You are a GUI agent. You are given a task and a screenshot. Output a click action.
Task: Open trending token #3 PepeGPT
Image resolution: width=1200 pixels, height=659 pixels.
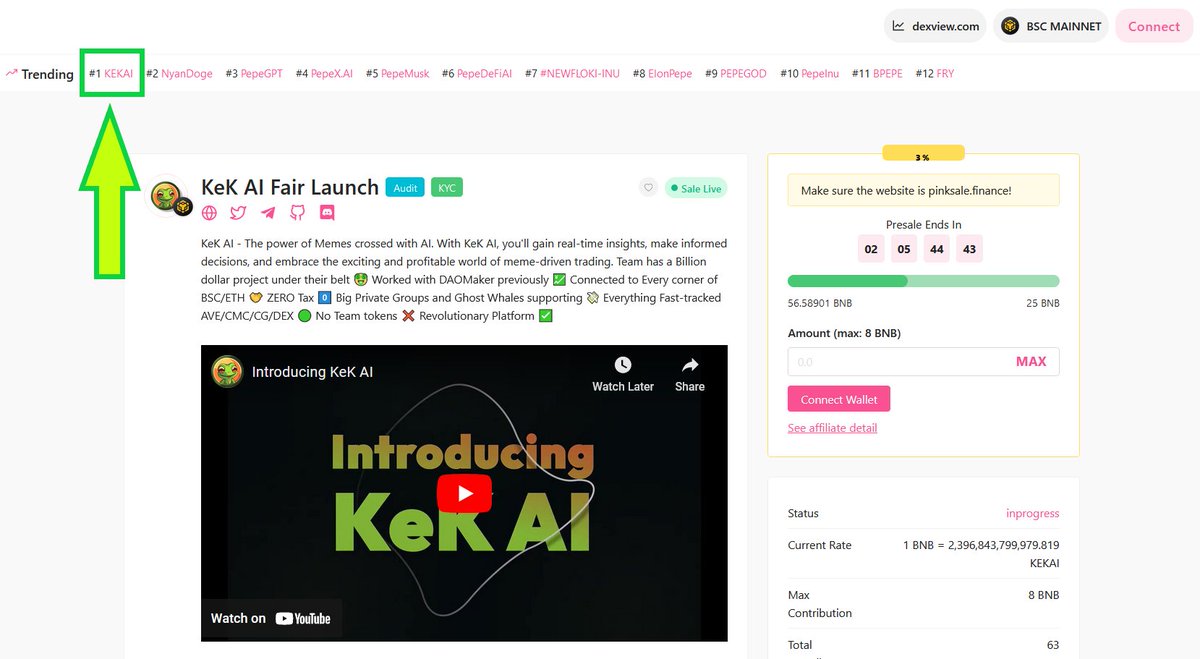pyautogui.click(x=254, y=73)
